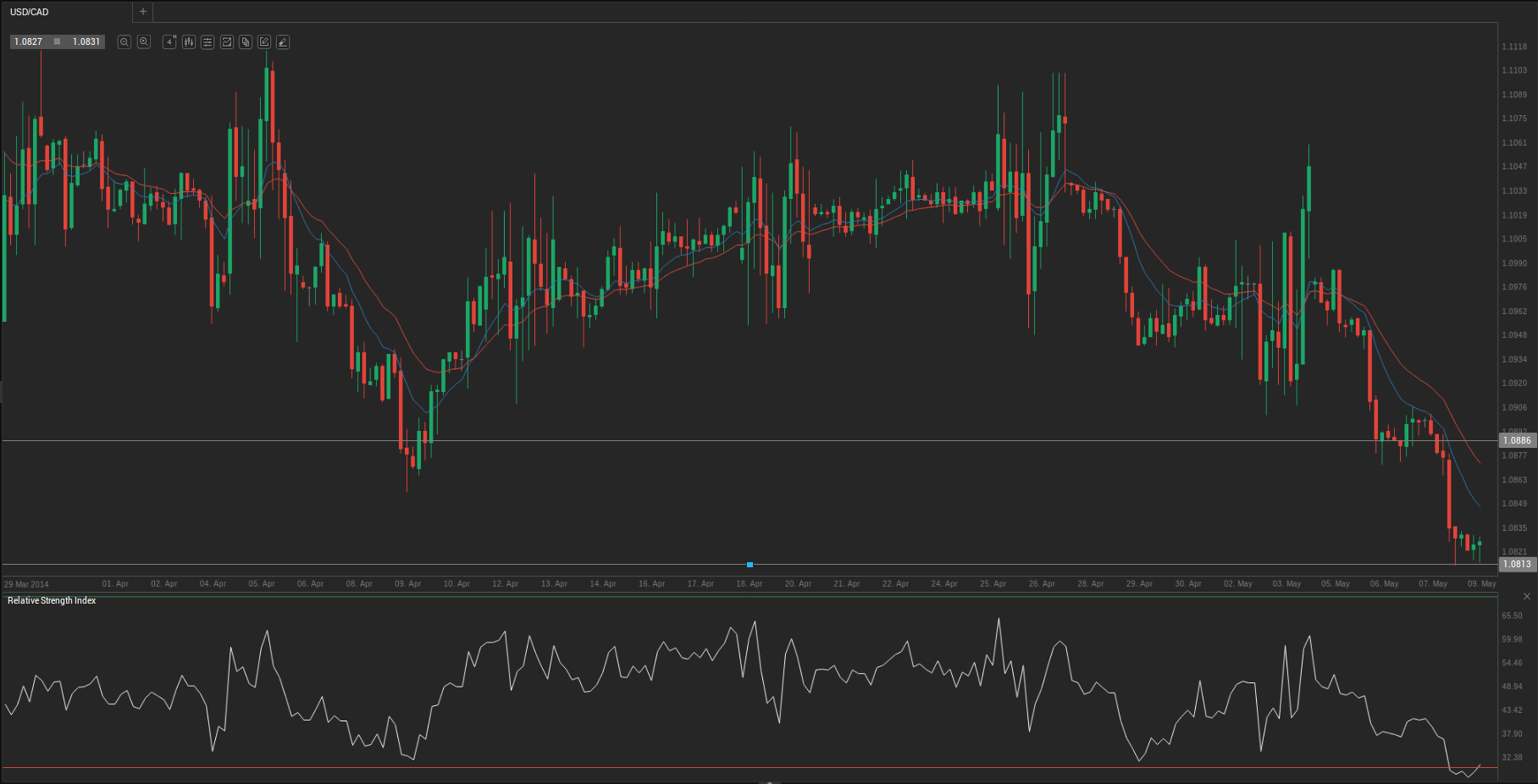Select the drawing pen tool icon
This screenshot has width=1538, height=784.
[283, 41]
